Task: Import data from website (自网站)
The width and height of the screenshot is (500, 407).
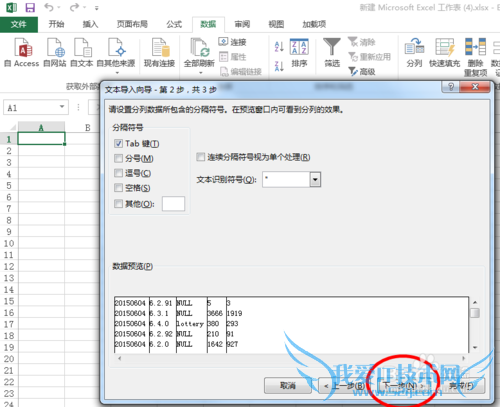Action: coord(55,52)
